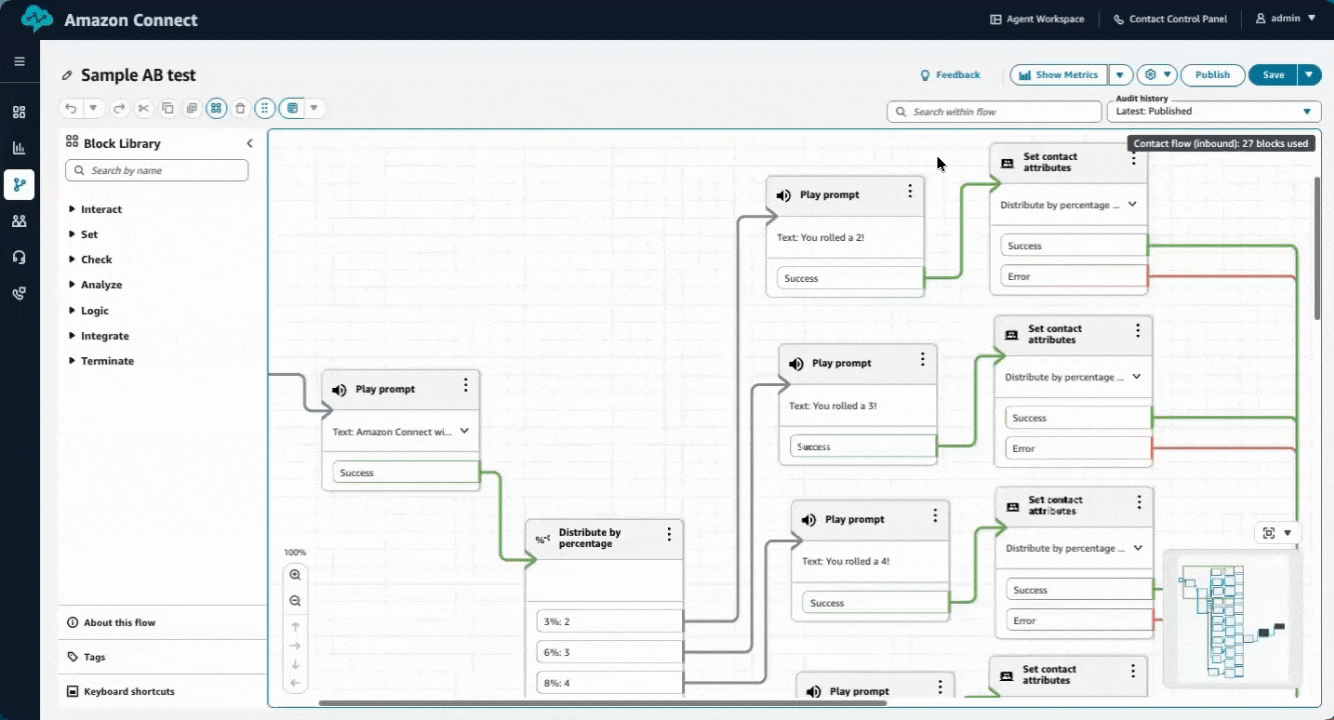Zoom in using the canvas magnifier control

point(295,574)
